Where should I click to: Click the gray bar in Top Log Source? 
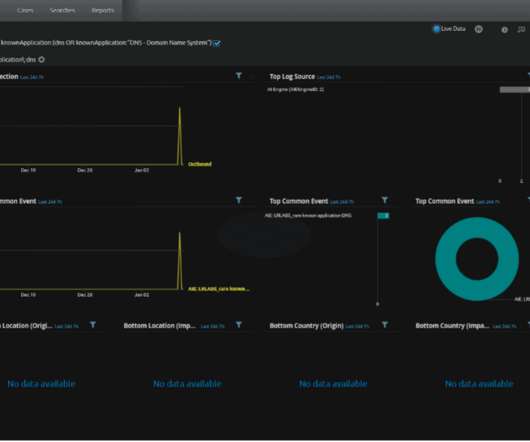(515, 90)
